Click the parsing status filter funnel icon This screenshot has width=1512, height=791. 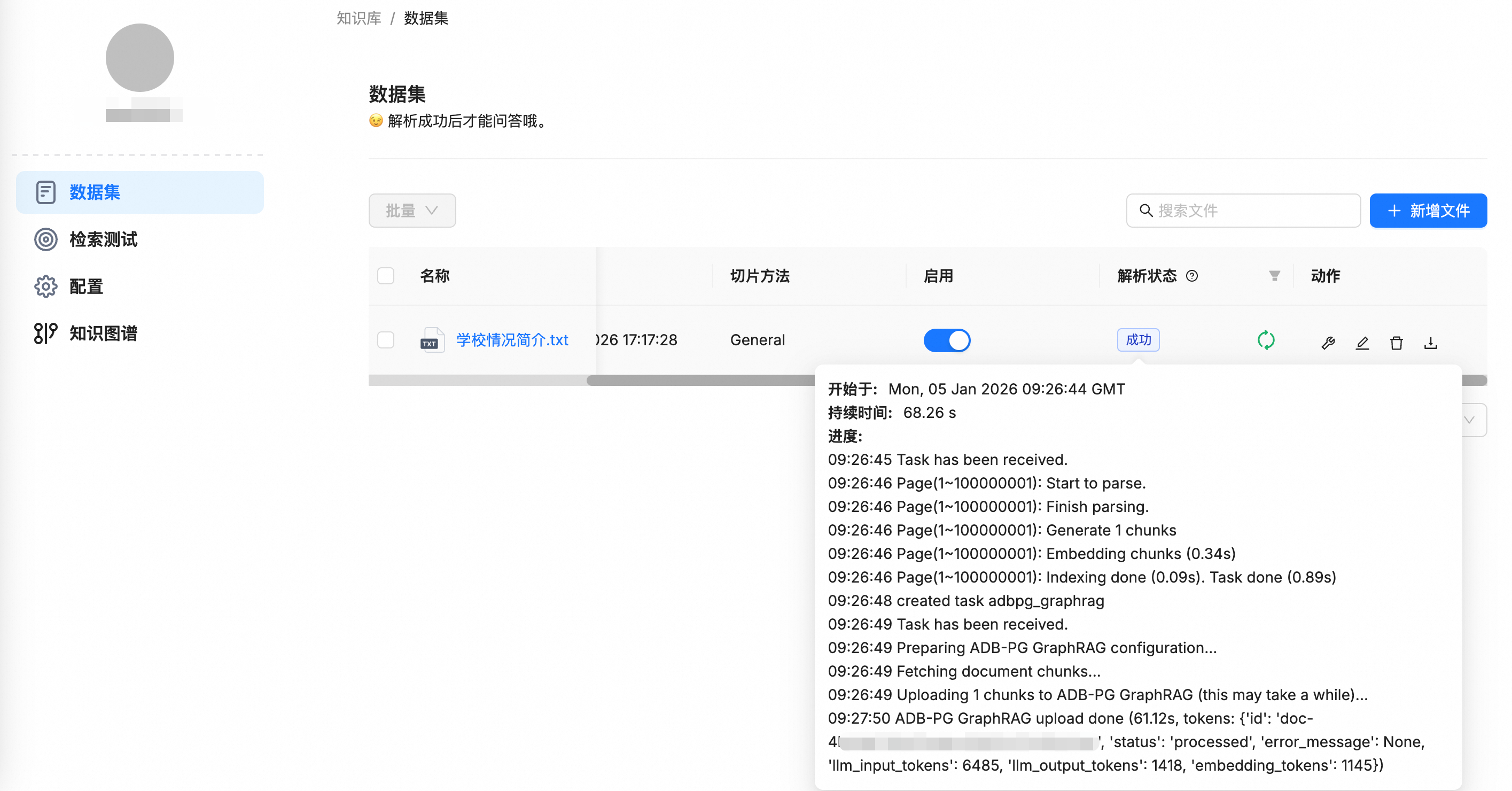(1274, 275)
